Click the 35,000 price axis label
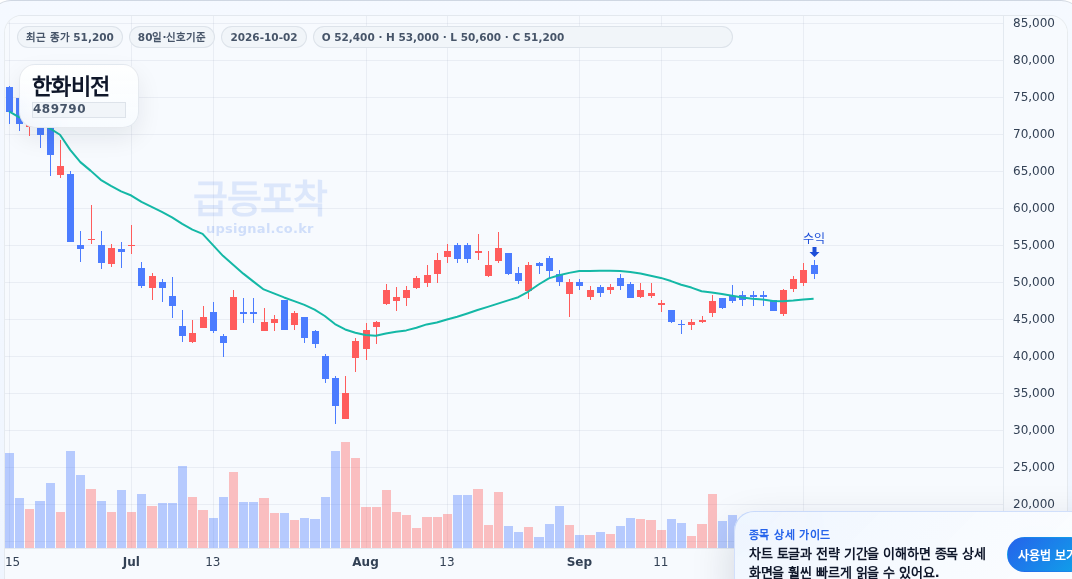The width and height of the screenshot is (1072, 579). pyautogui.click(x=1034, y=392)
